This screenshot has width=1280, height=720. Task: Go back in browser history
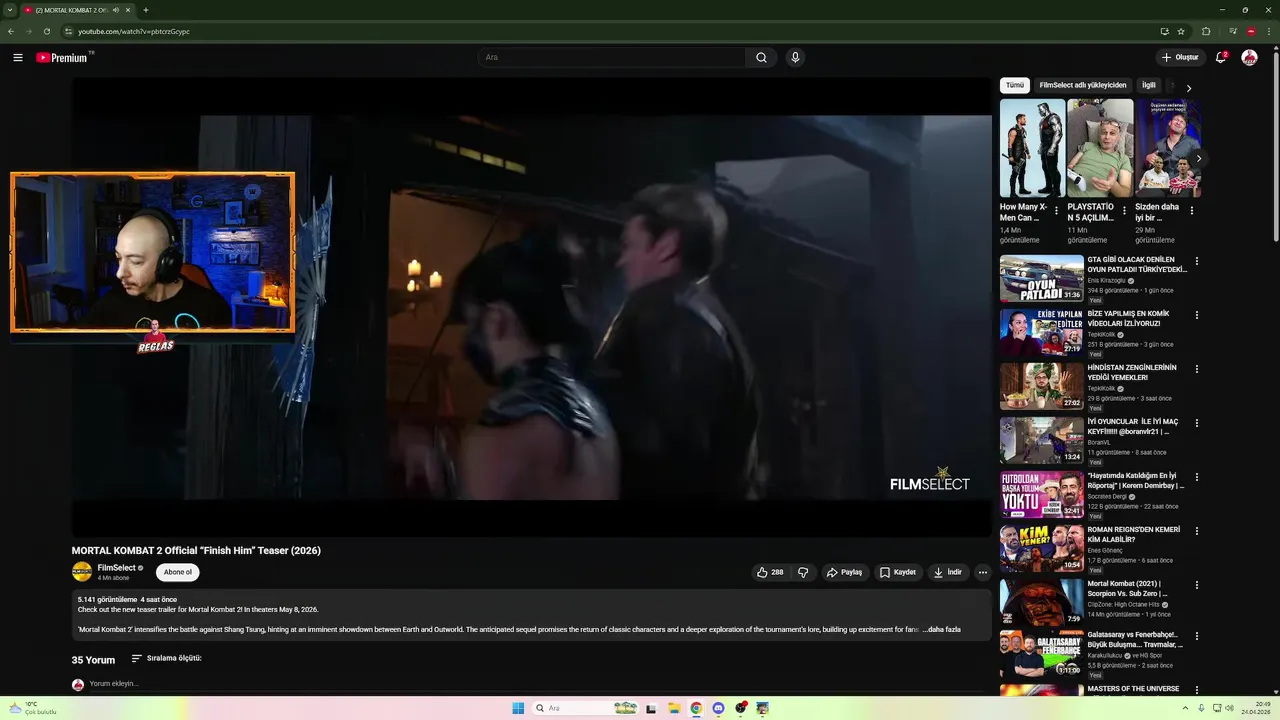pyautogui.click(x=11, y=31)
